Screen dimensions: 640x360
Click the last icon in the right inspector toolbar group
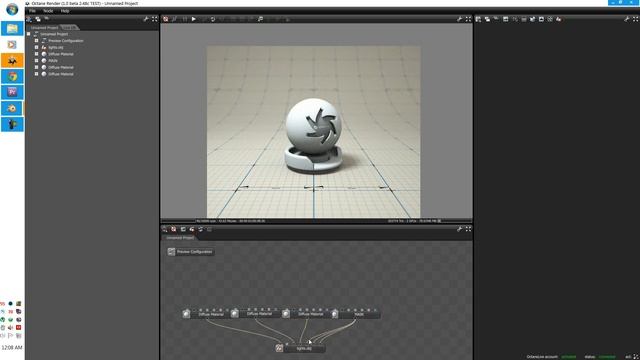(559, 19)
